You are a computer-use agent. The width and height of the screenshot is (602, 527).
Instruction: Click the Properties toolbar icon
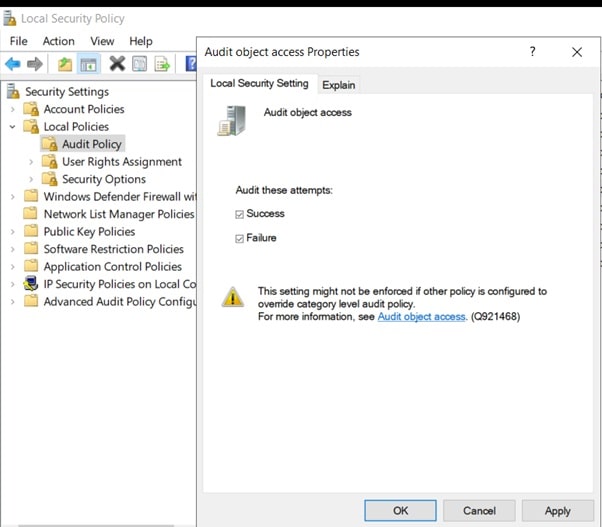tap(140, 64)
